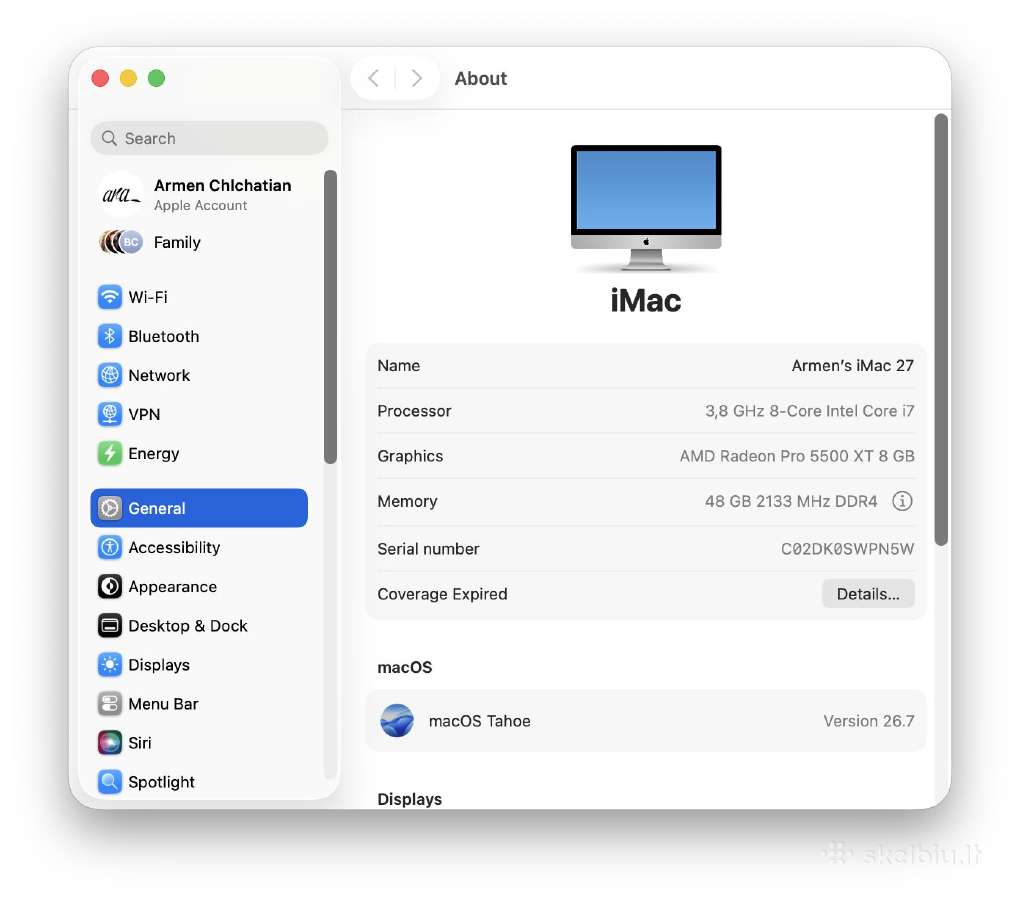The width and height of the screenshot is (1020, 900).
Task: Click the Displays sun icon
Action: pyautogui.click(x=109, y=665)
